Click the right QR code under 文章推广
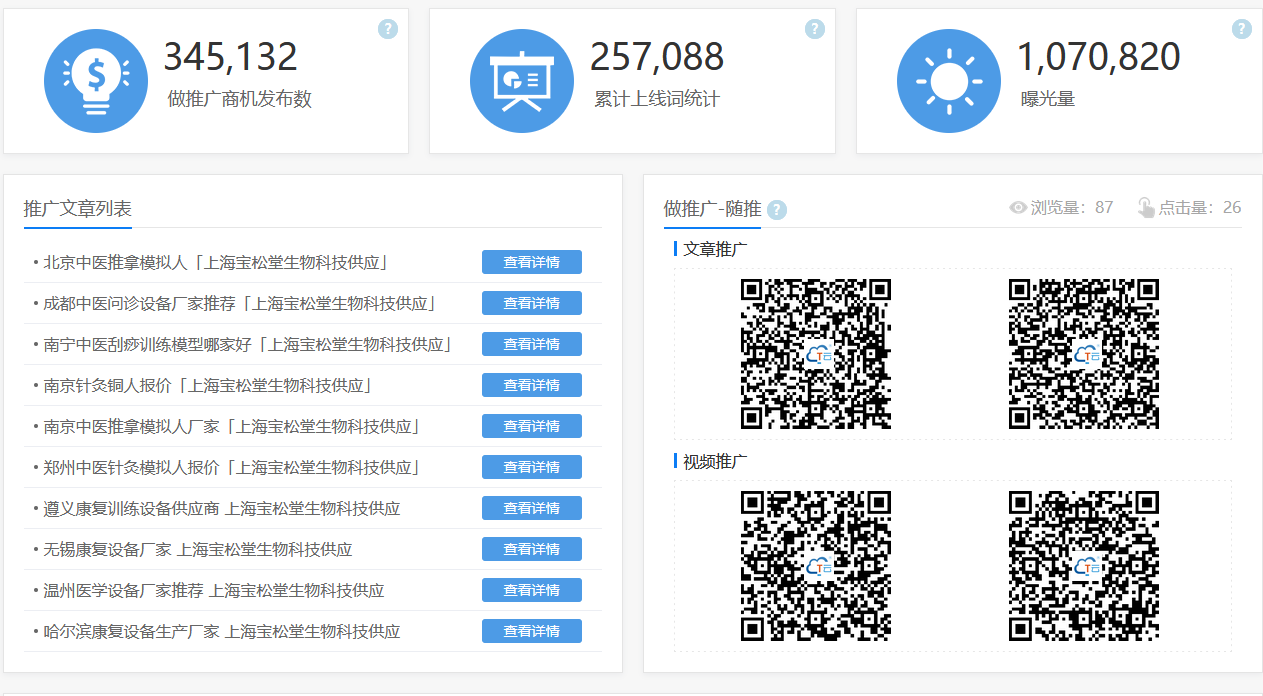 [x=1084, y=354]
